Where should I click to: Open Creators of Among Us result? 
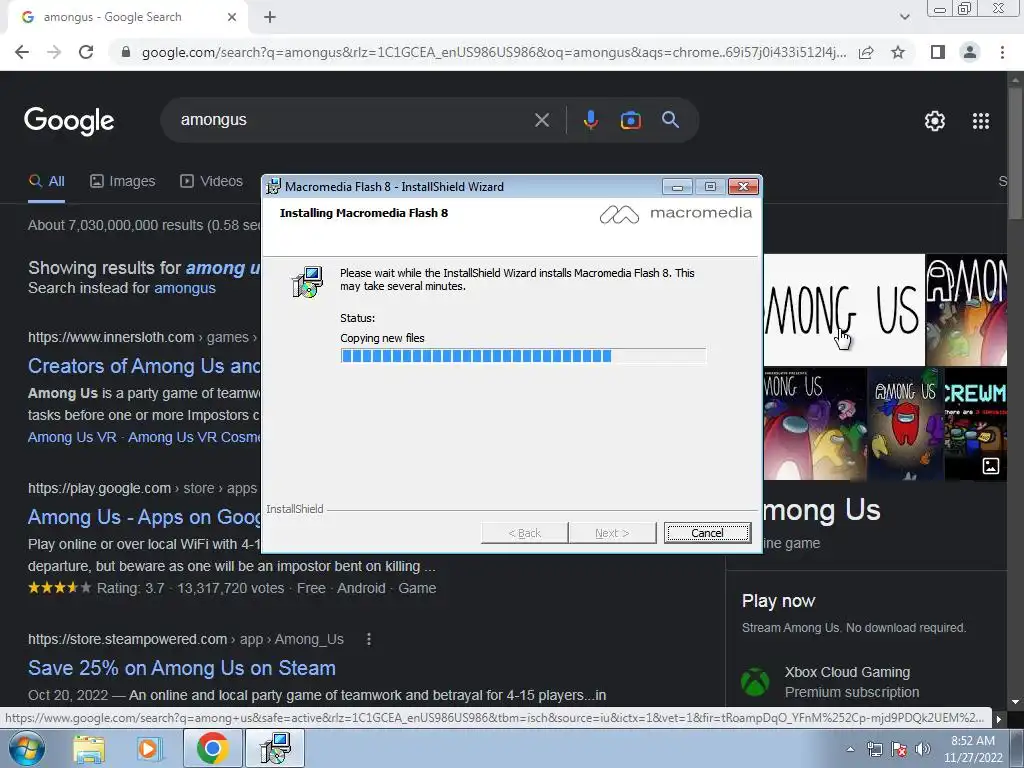pos(144,366)
